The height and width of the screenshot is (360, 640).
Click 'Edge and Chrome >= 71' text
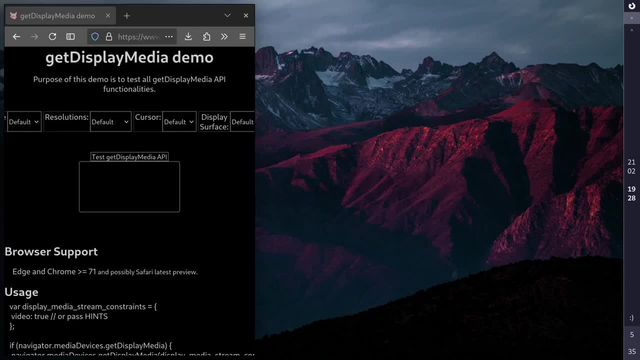coord(54,271)
